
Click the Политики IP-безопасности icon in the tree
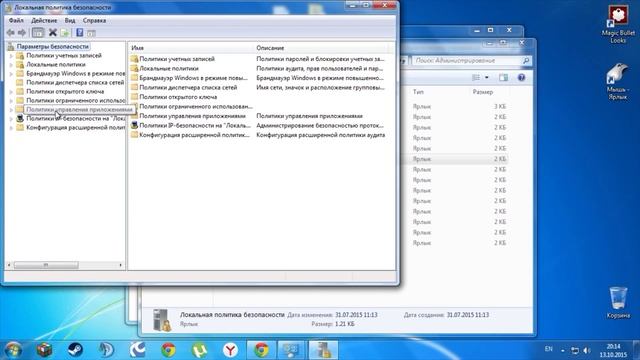pos(20,118)
